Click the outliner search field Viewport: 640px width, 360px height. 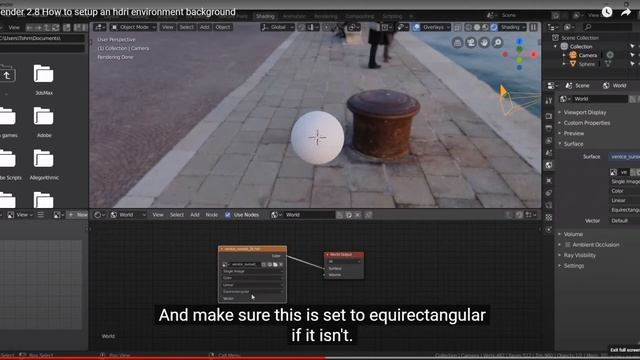click(x=608, y=27)
